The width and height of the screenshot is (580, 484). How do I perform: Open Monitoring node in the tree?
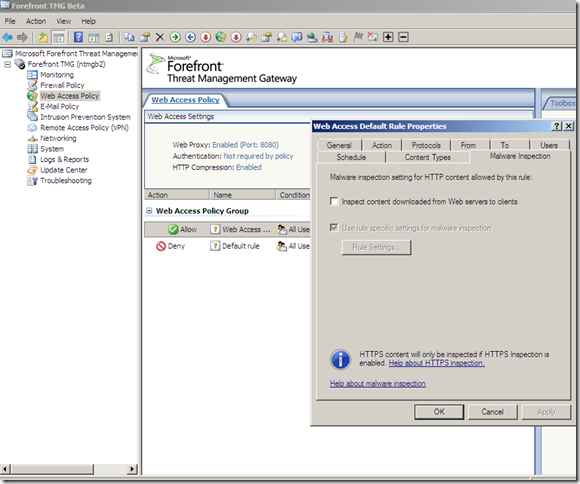[57, 75]
